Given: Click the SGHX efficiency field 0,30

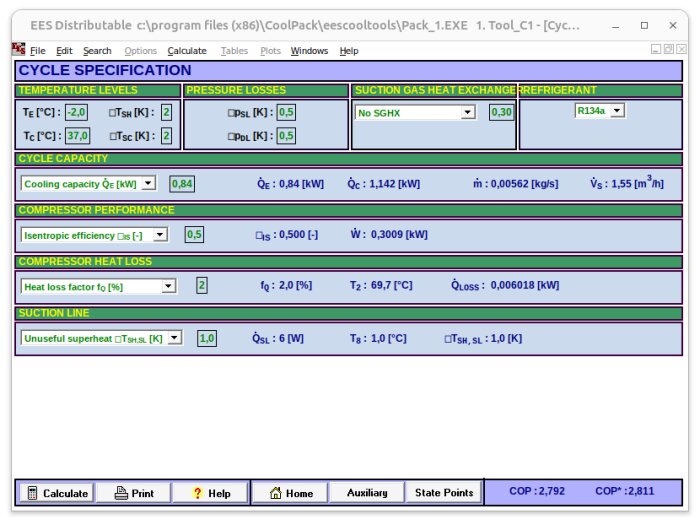Looking at the screenshot, I should pos(501,112).
